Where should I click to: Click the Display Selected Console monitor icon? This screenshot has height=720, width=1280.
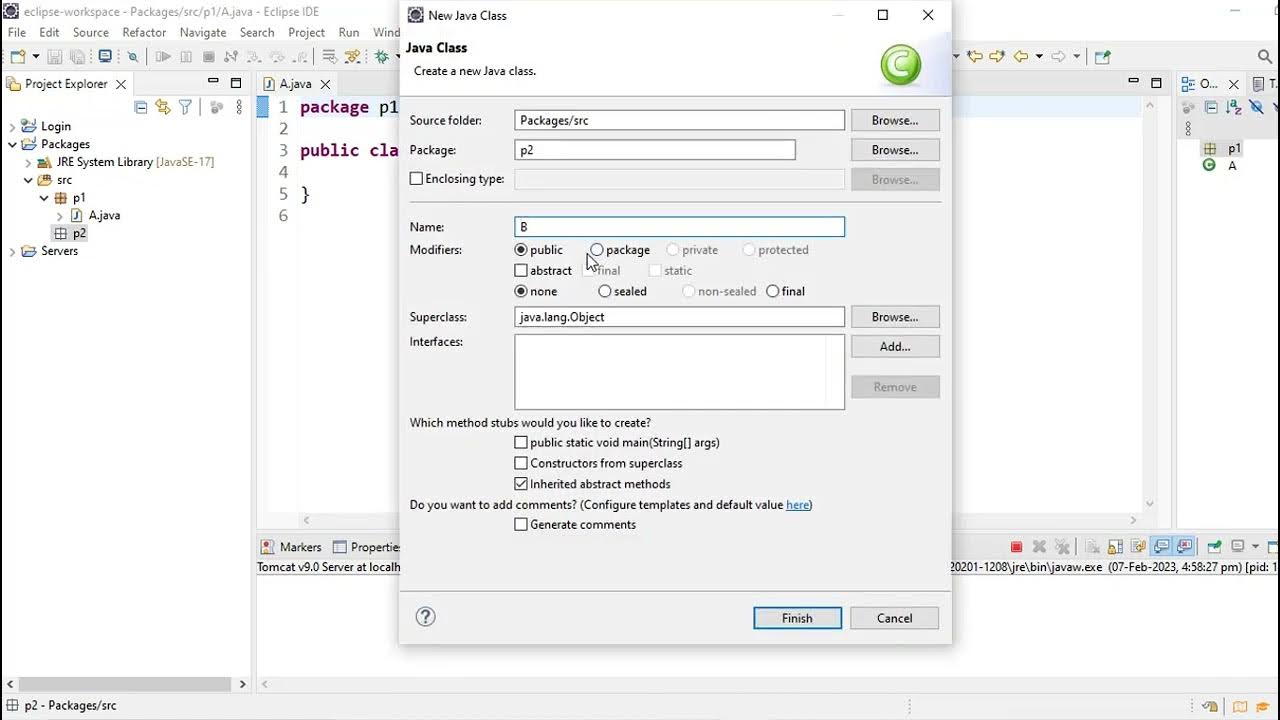1238,546
